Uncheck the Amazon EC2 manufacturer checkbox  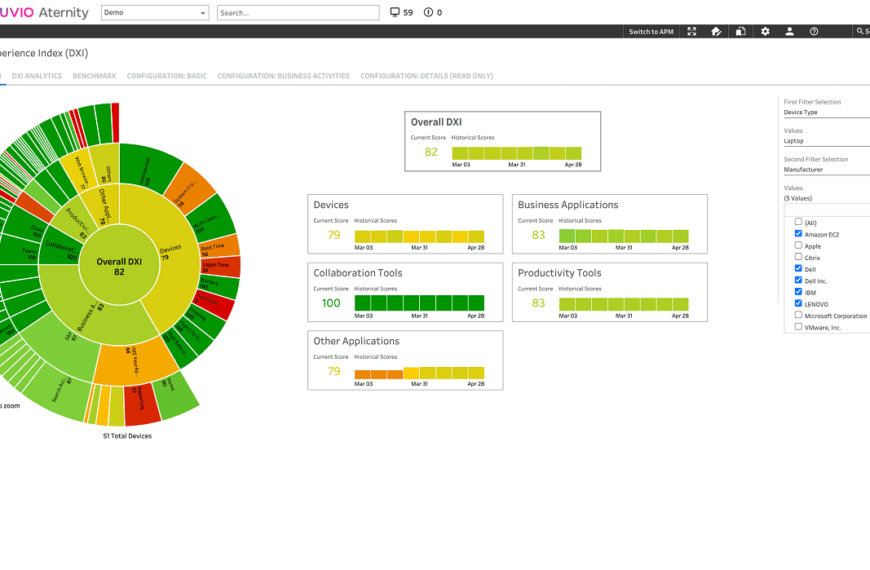pyautogui.click(x=798, y=234)
